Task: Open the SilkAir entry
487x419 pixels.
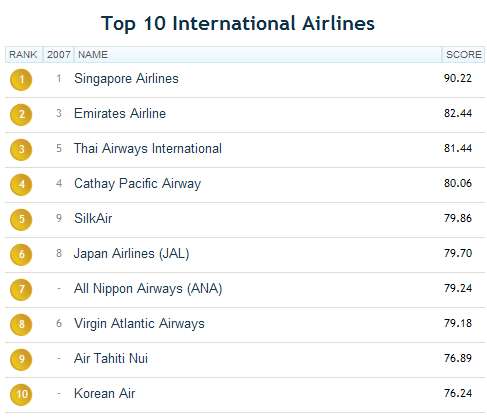Action: (93, 218)
